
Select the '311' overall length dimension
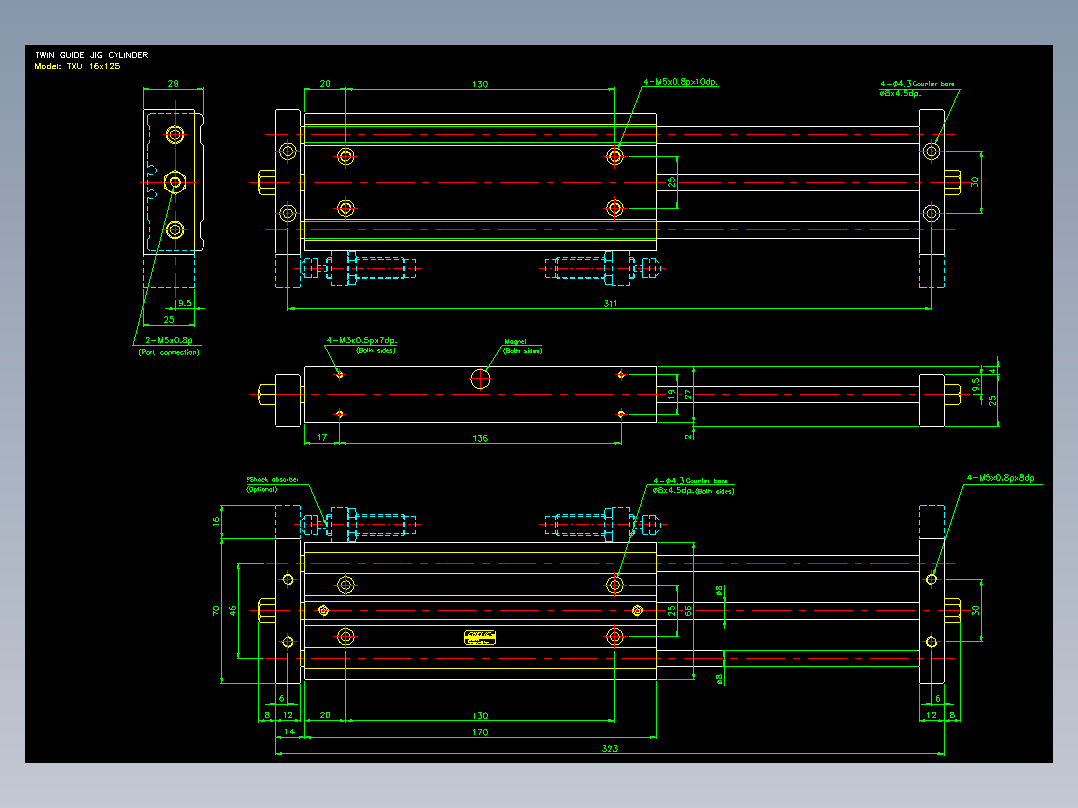click(x=610, y=303)
